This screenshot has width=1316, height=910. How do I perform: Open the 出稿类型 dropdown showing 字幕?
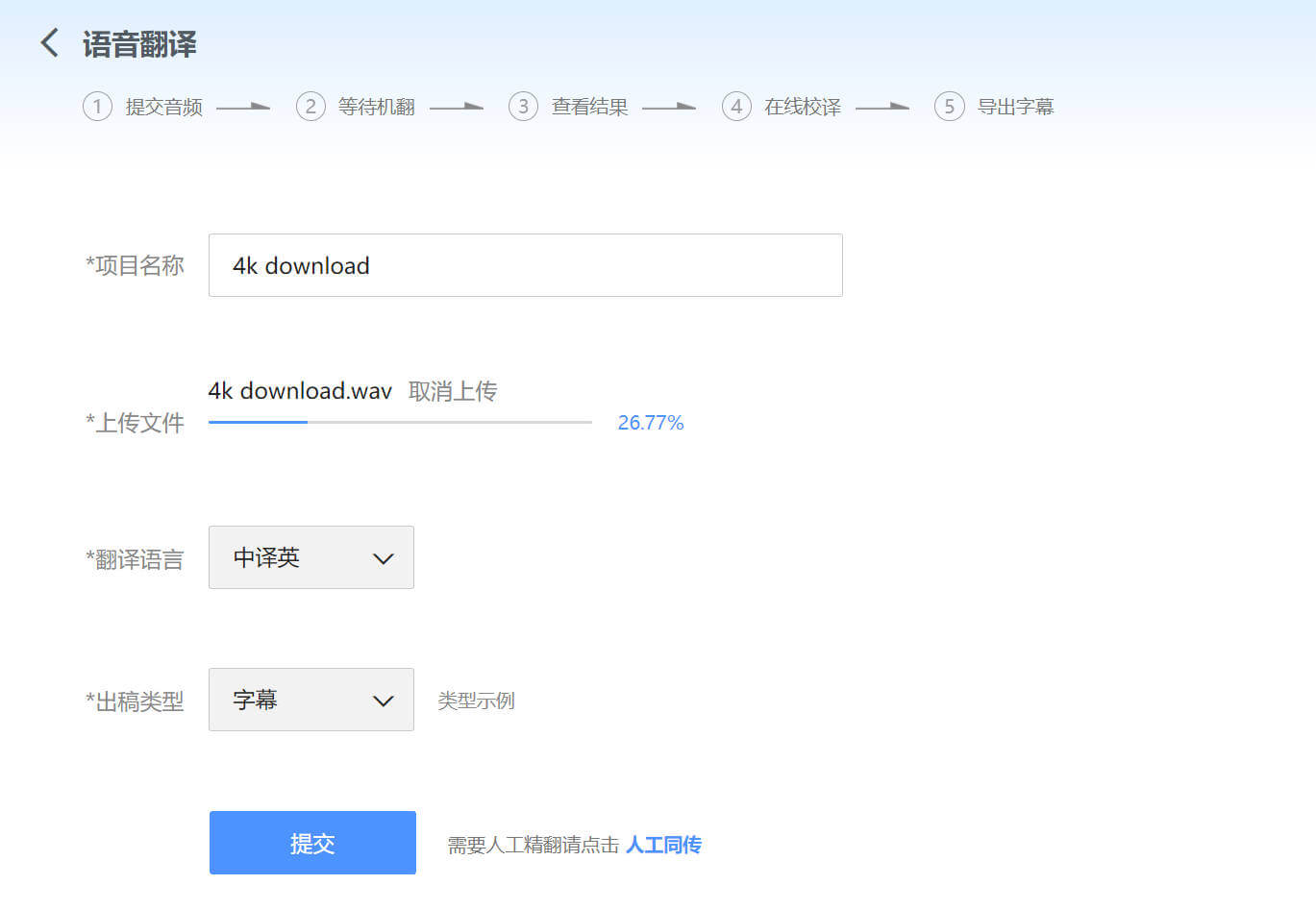tap(310, 700)
